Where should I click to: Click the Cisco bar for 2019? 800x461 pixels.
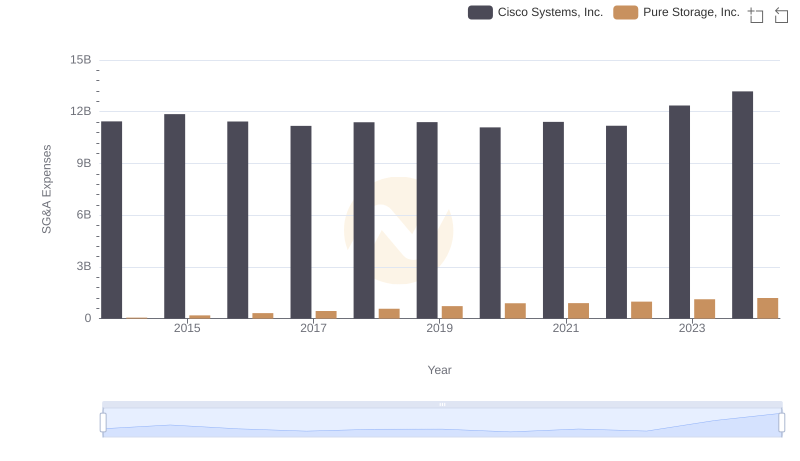click(427, 220)
